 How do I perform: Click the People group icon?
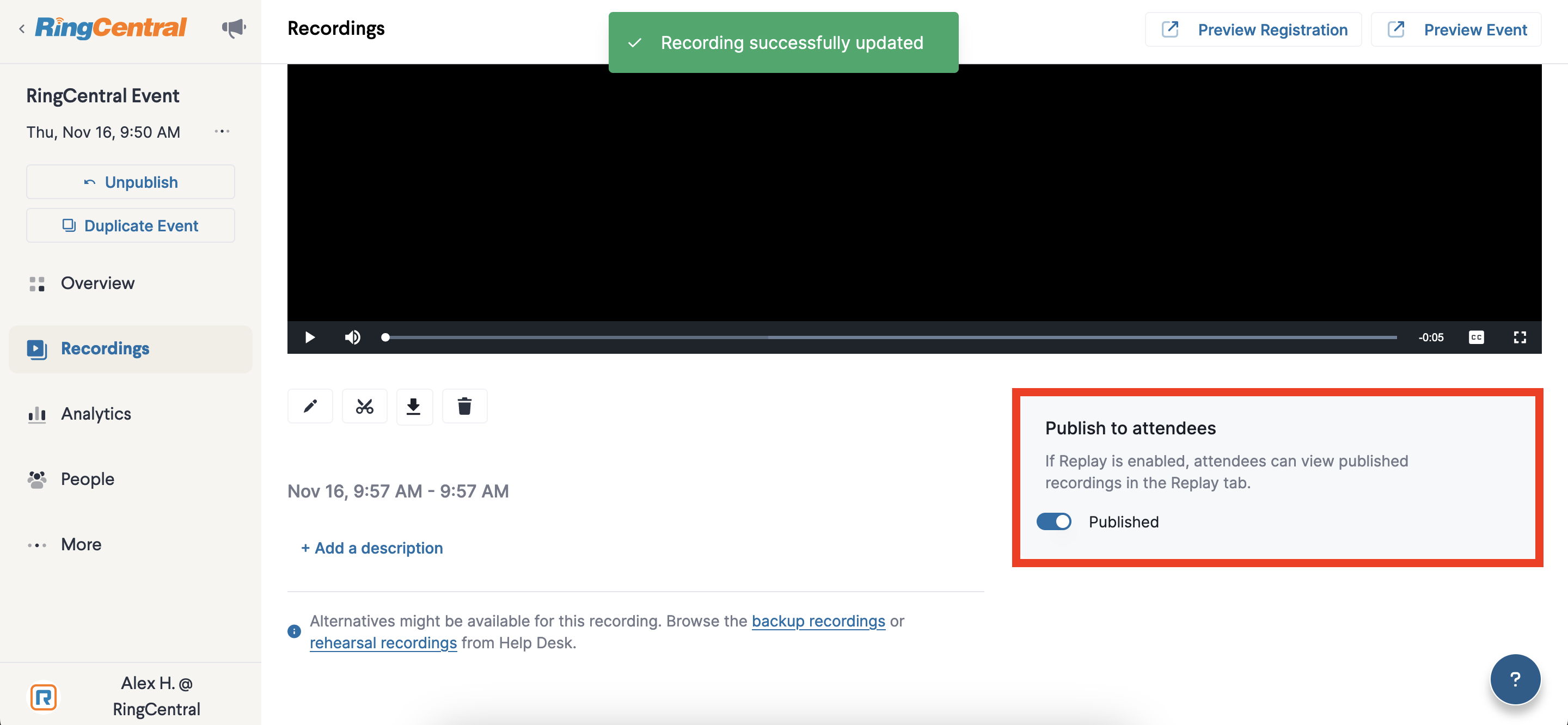coord(37,480)
